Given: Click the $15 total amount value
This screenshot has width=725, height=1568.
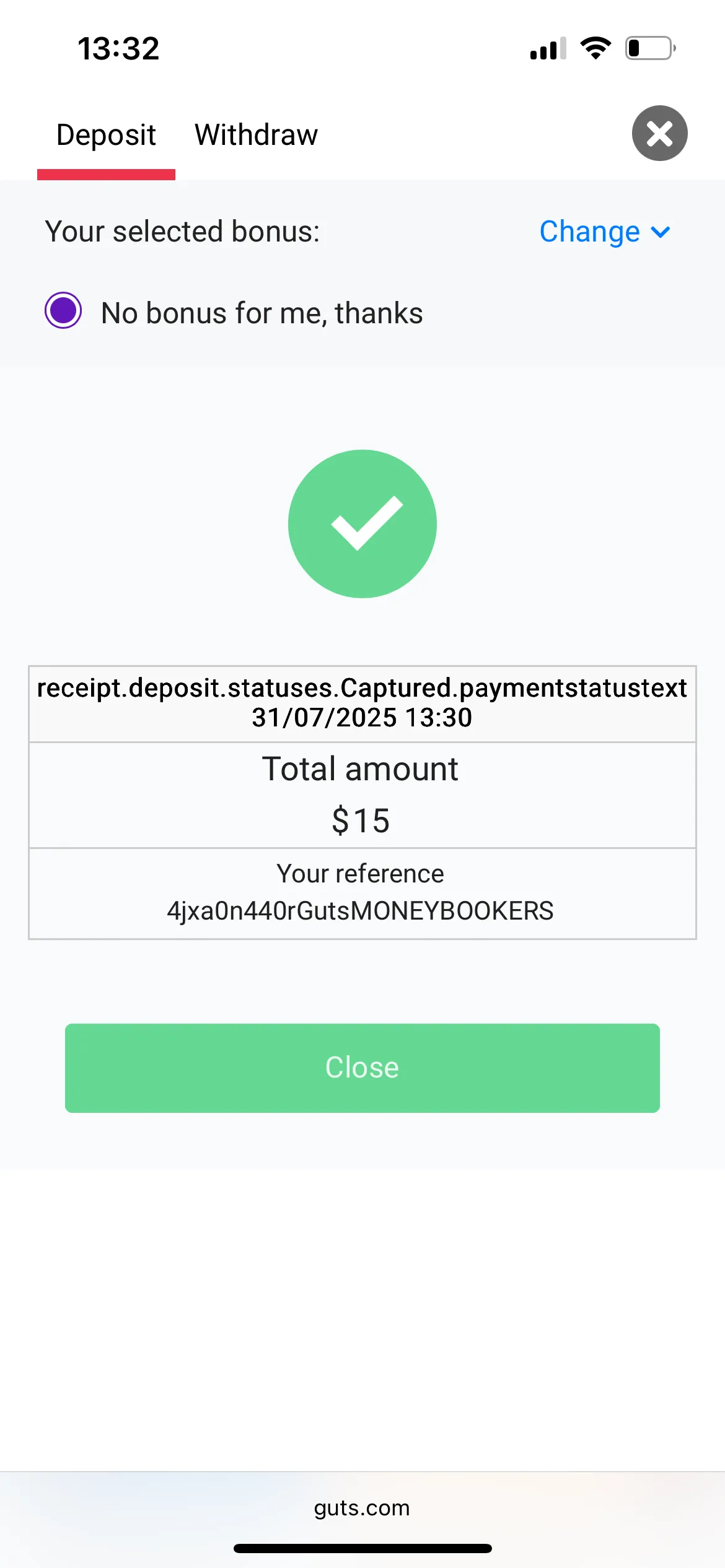Looking at the screenshot, I should 361,821.
